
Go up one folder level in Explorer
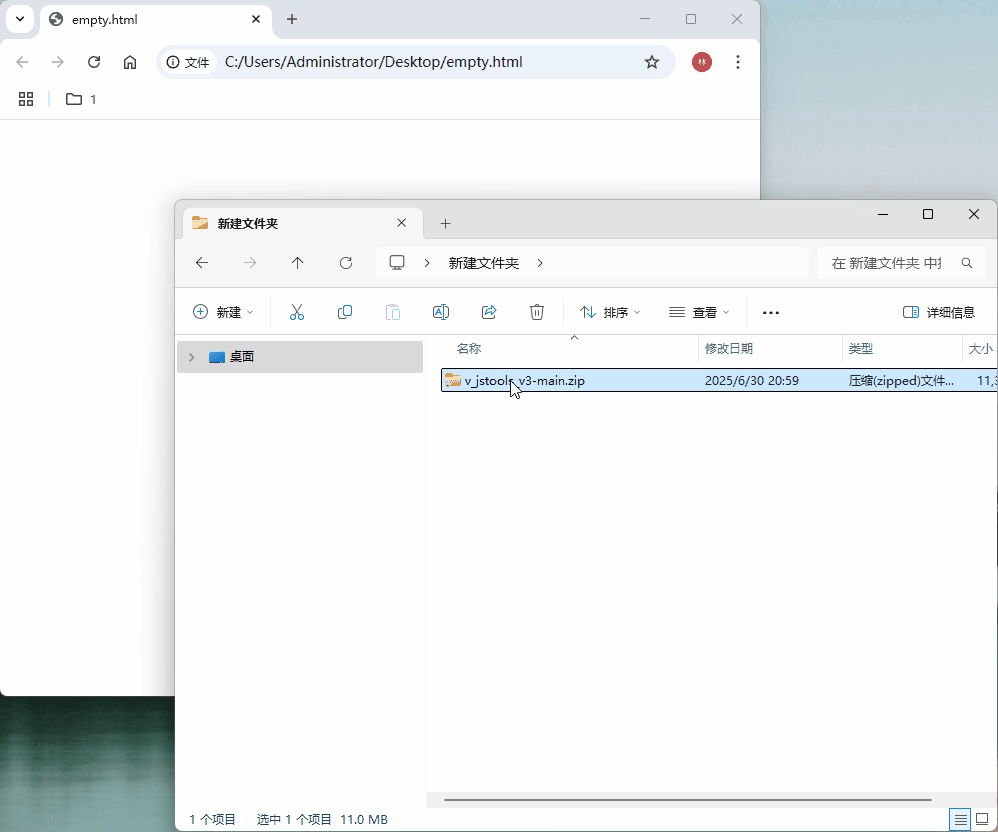pyautogui.click(x=297, y=263)
